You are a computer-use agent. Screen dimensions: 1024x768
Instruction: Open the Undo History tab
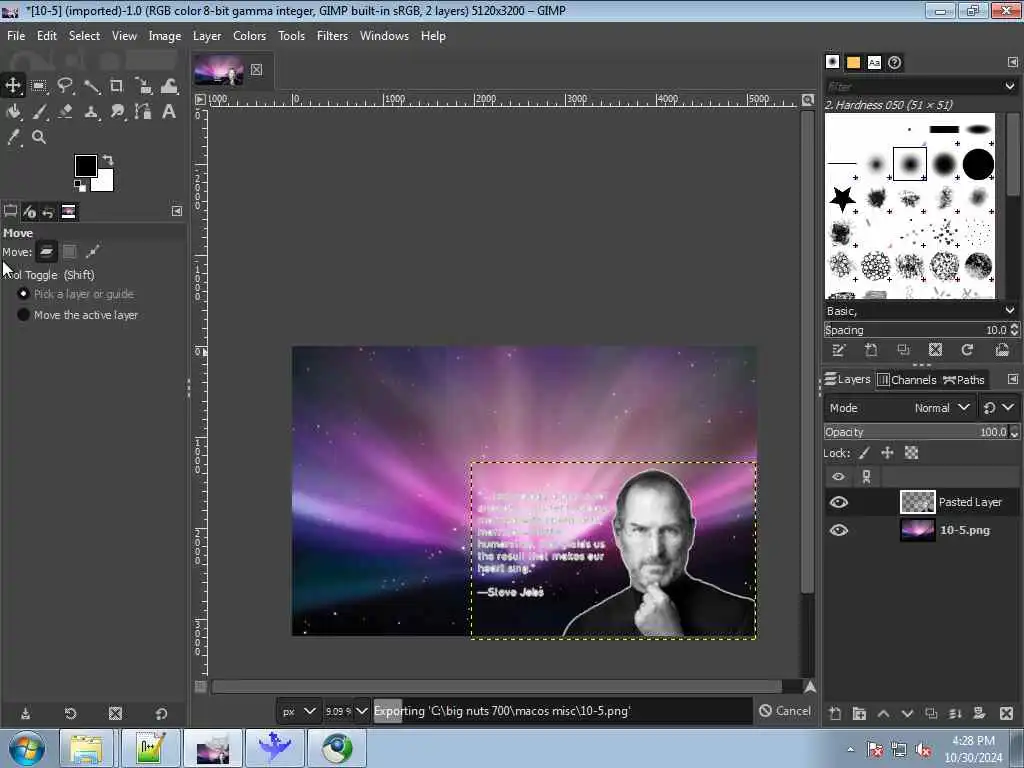(x=48, y=212)
